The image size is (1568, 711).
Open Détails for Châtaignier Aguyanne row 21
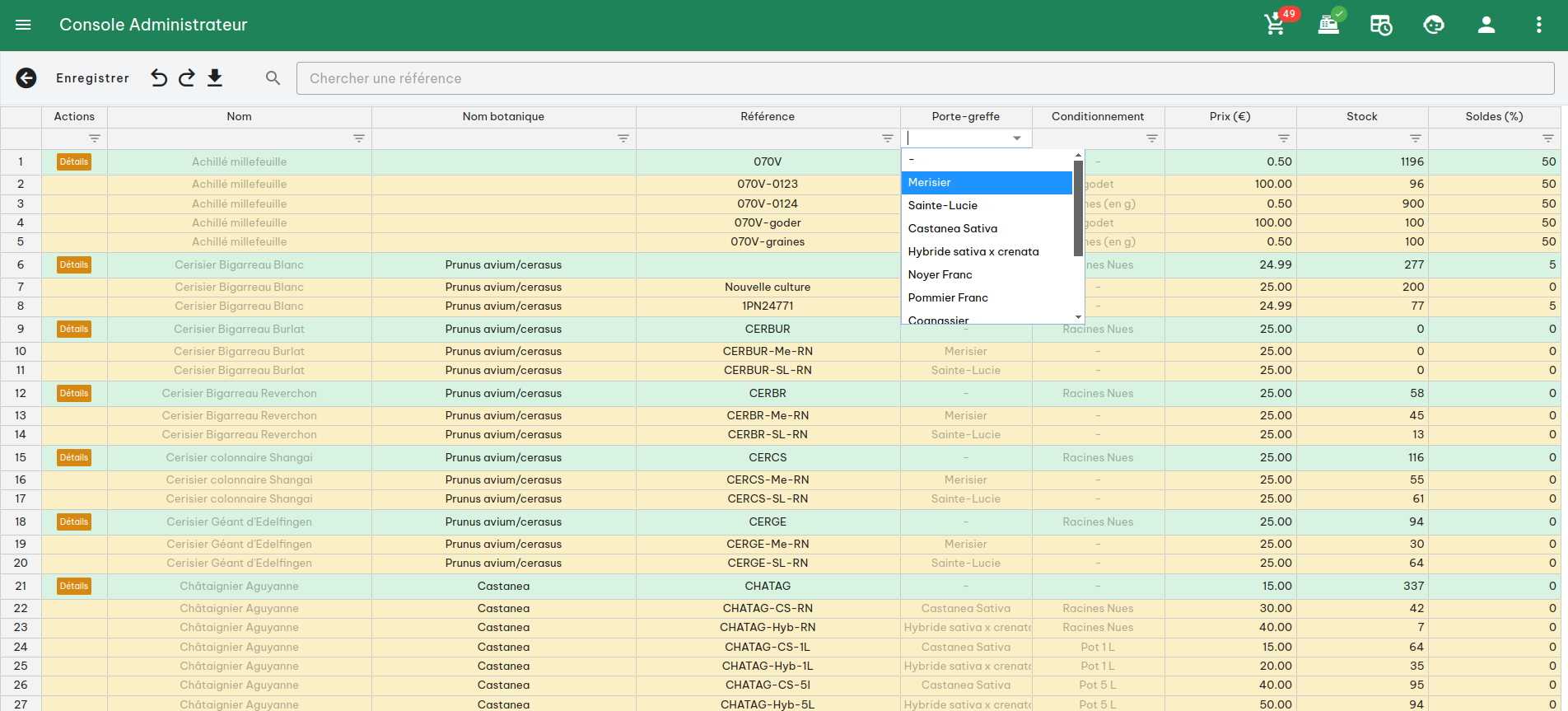pyautogui.click(x=74, y=587)
